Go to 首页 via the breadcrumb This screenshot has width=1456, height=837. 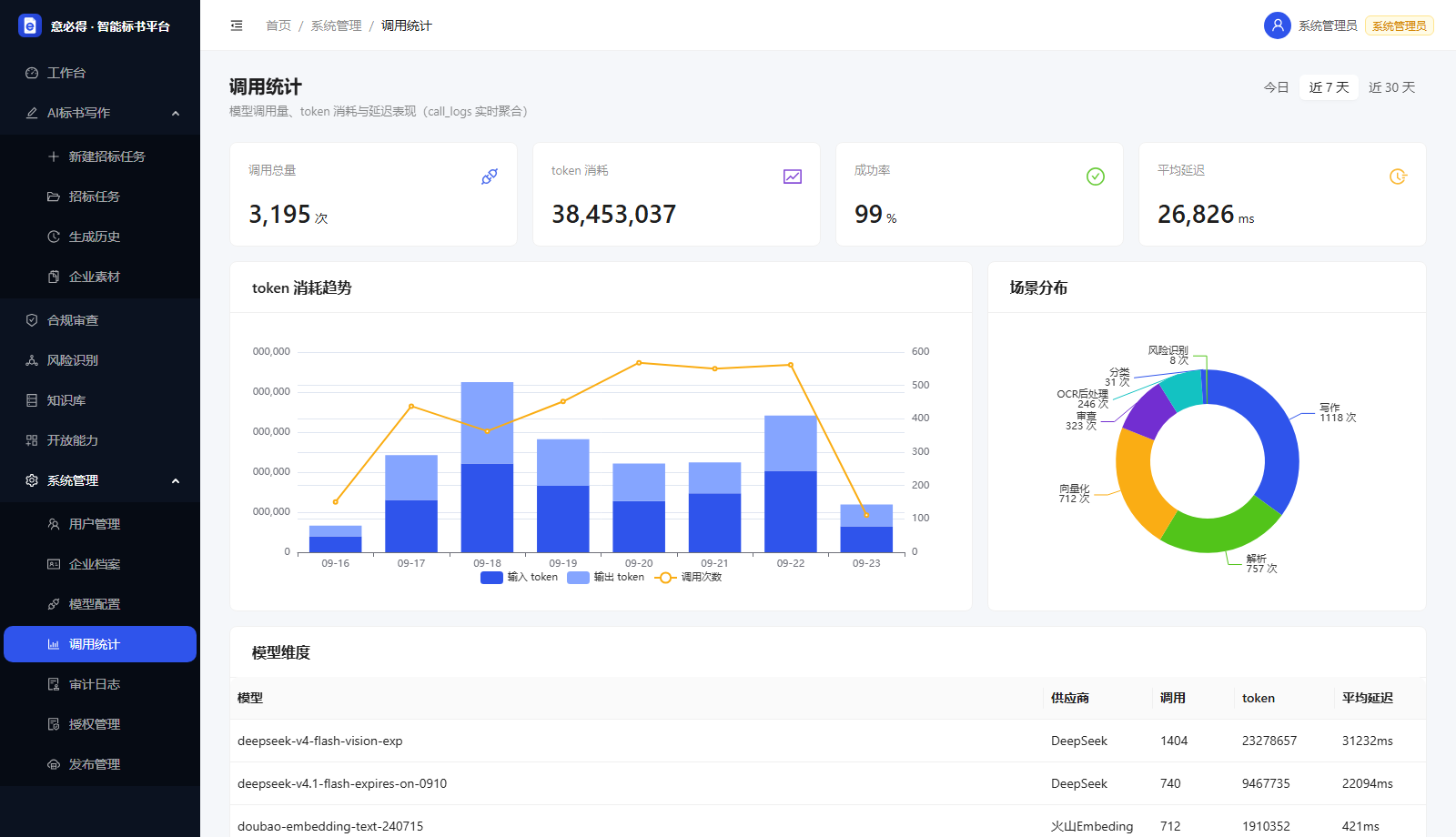click(x=278, y=25)
